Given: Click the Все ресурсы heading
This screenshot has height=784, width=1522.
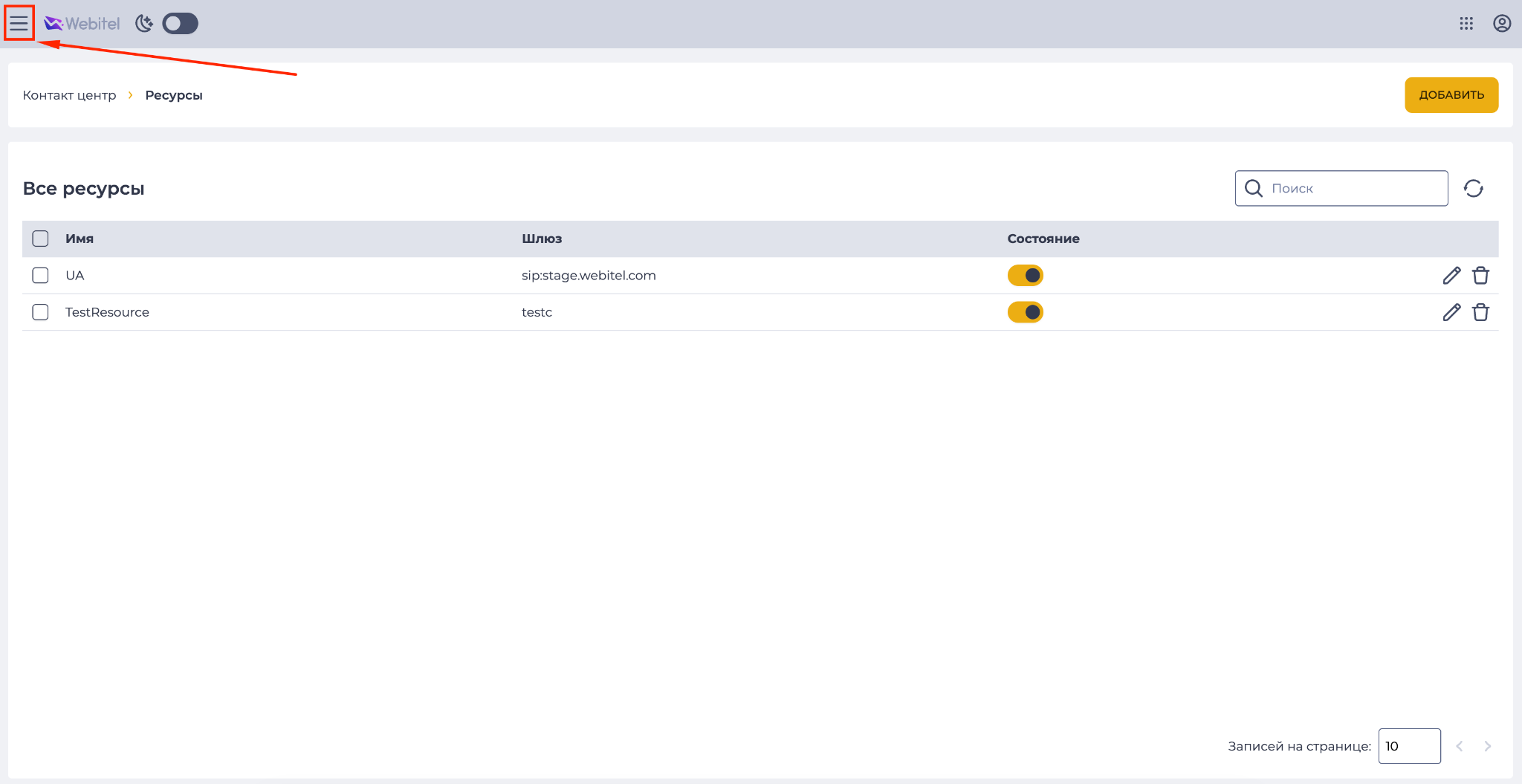Looking at the screenshot, I should [x=83, y=189].
